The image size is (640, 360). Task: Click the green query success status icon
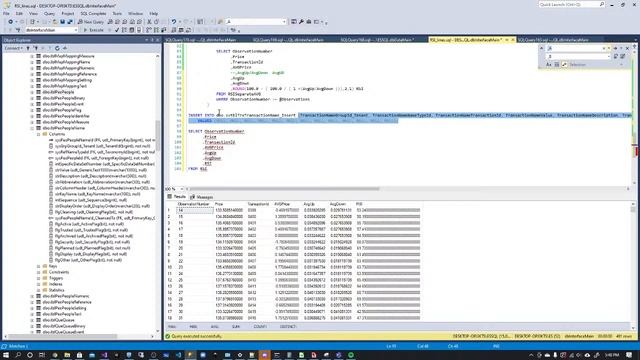point(167,336)
